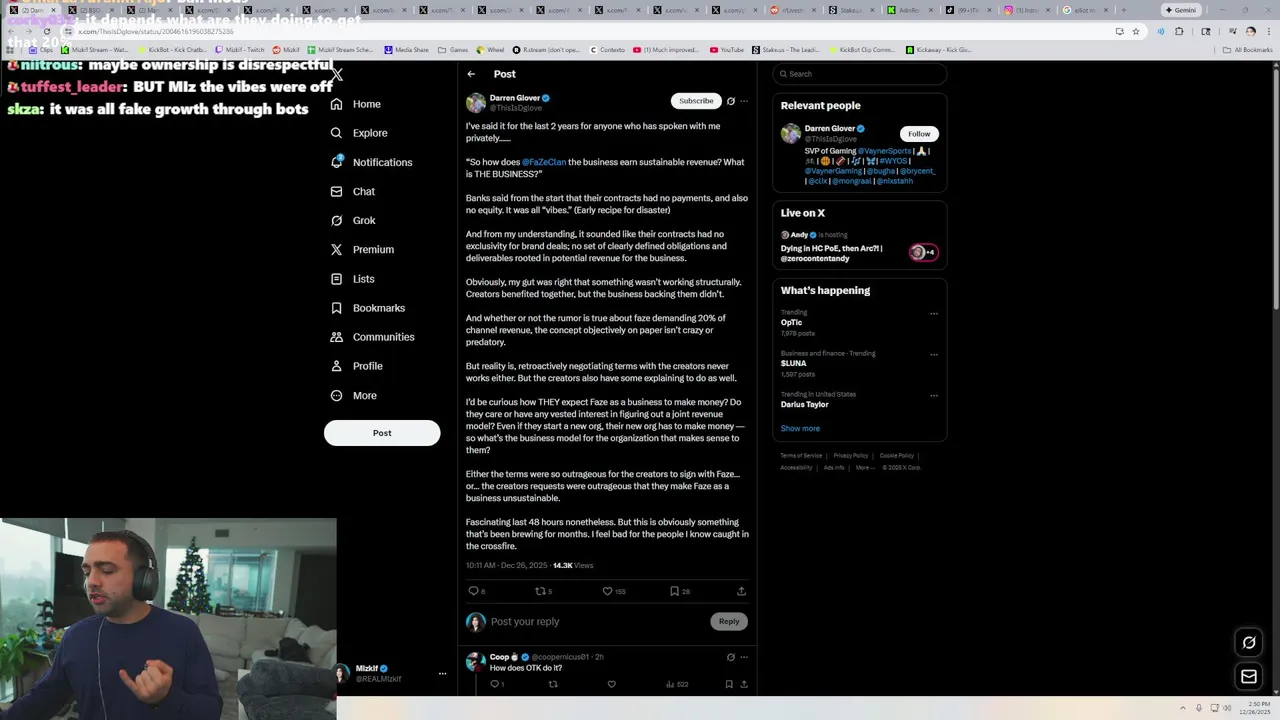1280x720 pixels.
Task: Open Coop's profile avatar in replies
Action: tap(476, 662)
